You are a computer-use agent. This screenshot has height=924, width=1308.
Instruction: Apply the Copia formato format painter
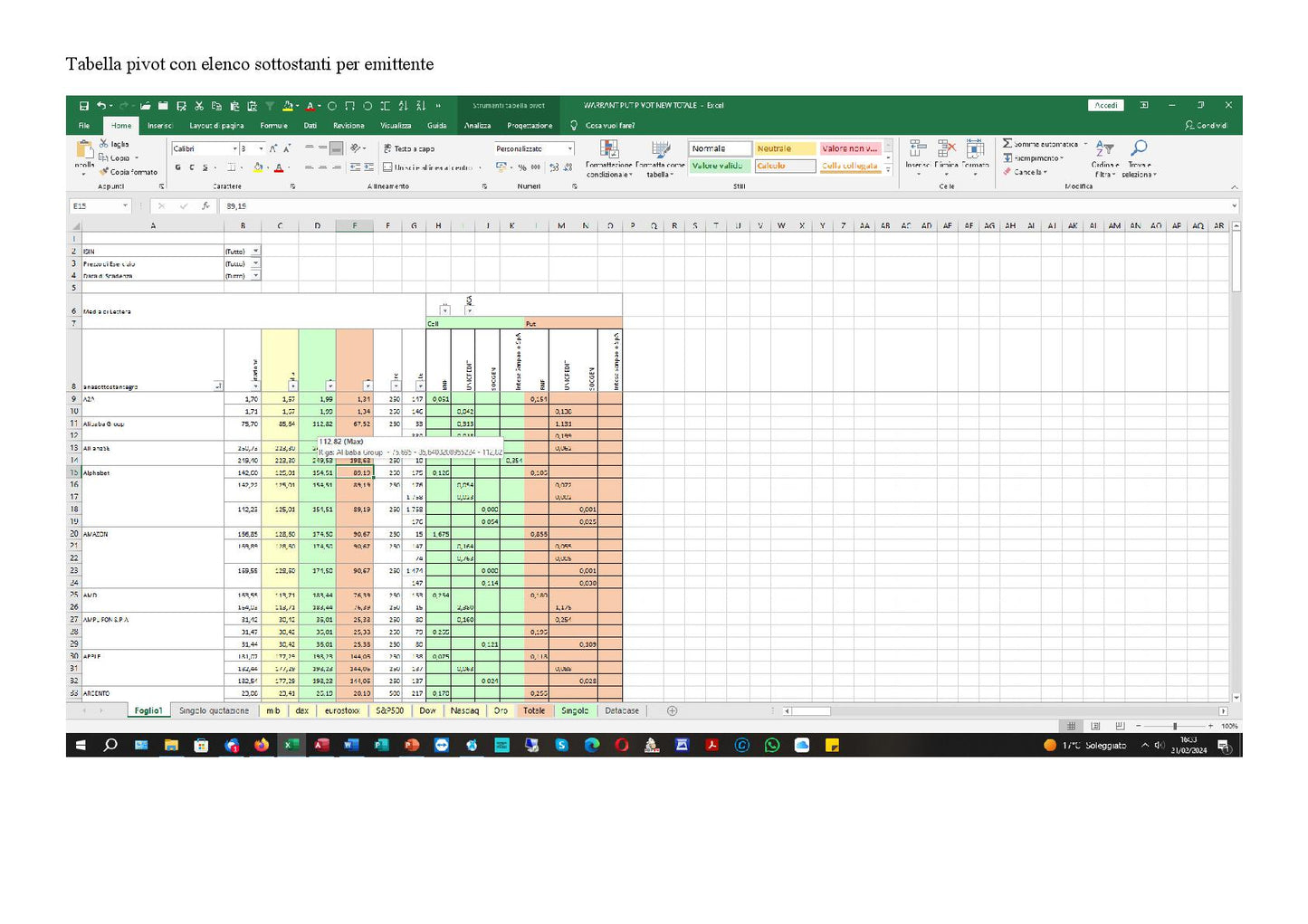(x=129, y=172)
